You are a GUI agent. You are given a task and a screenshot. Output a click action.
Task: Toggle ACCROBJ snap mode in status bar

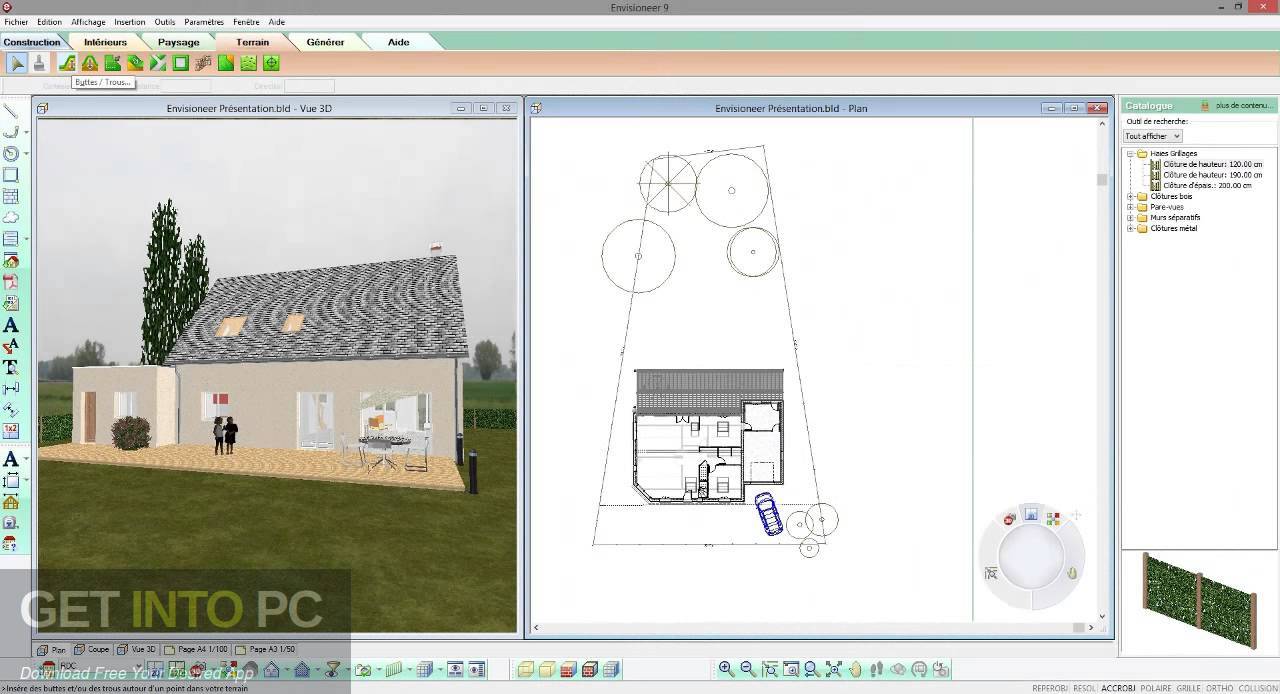pos(1119,688)
